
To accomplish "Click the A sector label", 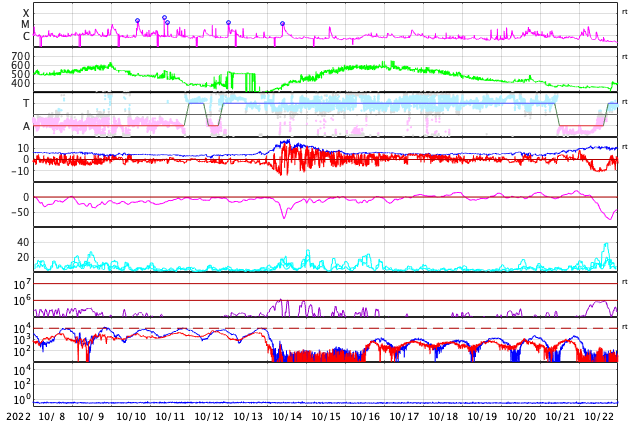I will 26,127.
